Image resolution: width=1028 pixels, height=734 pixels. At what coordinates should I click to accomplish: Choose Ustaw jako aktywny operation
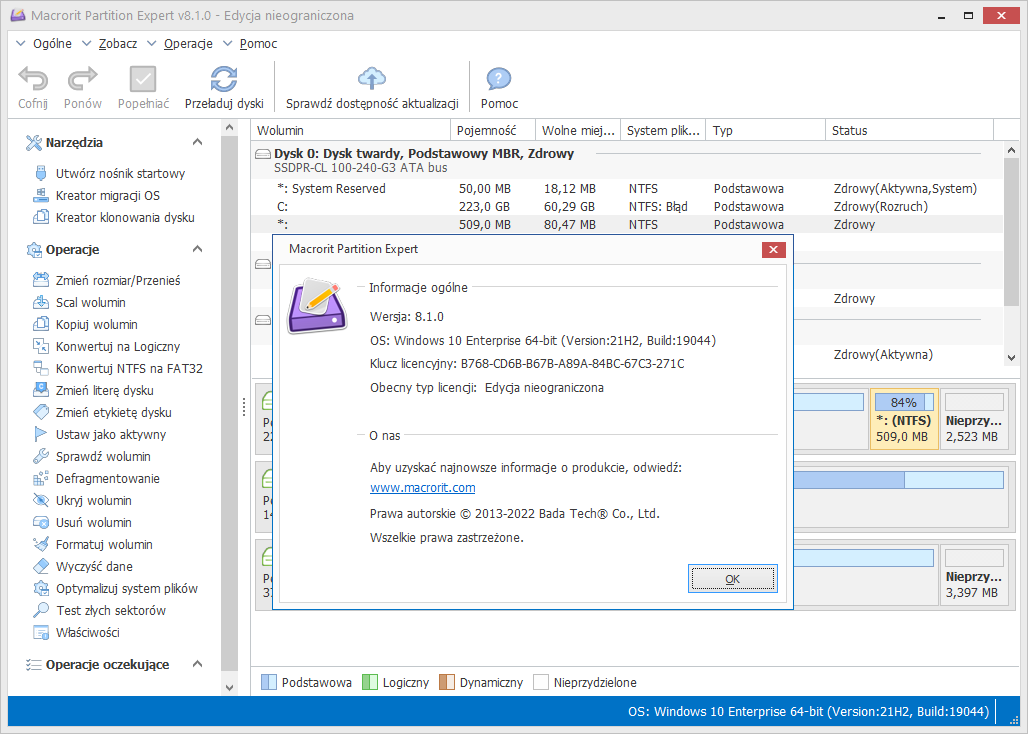(x=111, y=435)
